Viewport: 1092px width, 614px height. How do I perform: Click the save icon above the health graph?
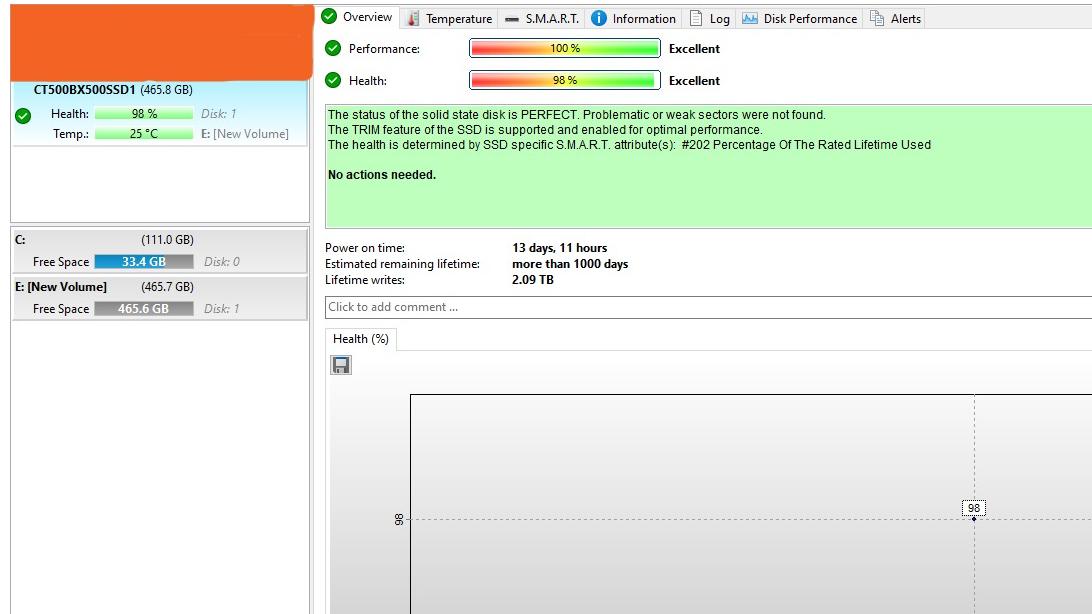[341, 365]
